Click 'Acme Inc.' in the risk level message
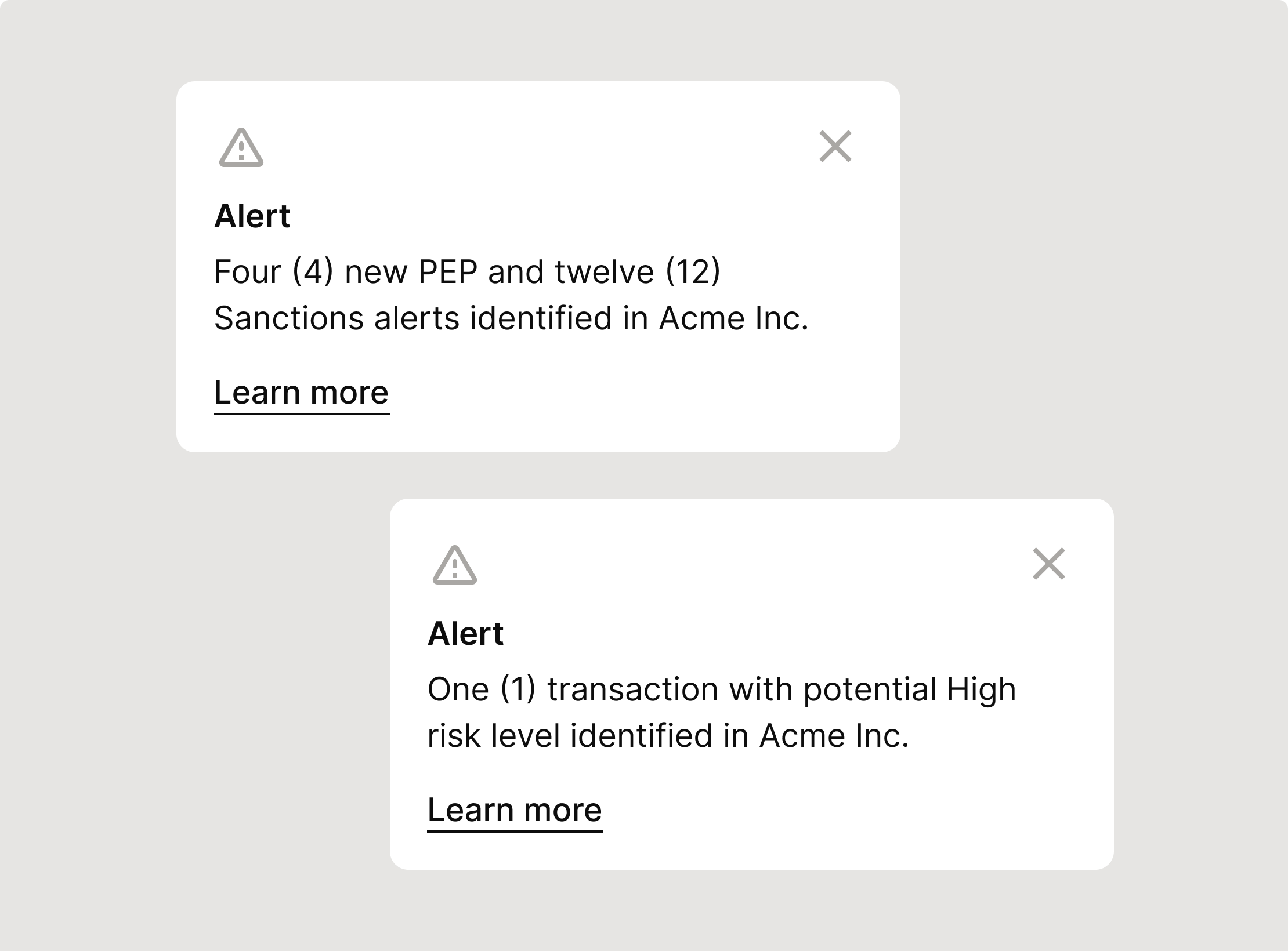Image resolution: width=1288 pixels, height=951 pixels. [834, 735]
